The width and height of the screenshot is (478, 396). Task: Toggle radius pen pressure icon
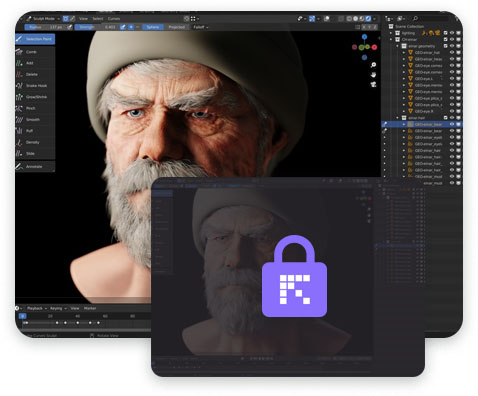(69, 27)
